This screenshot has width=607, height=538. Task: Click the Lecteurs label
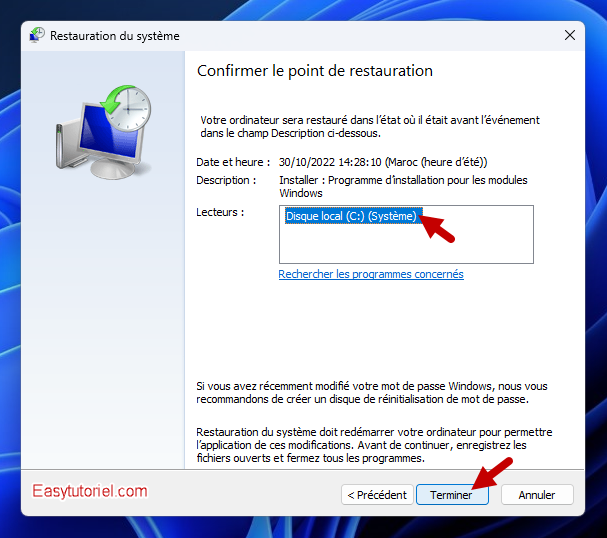coord(220,212)
